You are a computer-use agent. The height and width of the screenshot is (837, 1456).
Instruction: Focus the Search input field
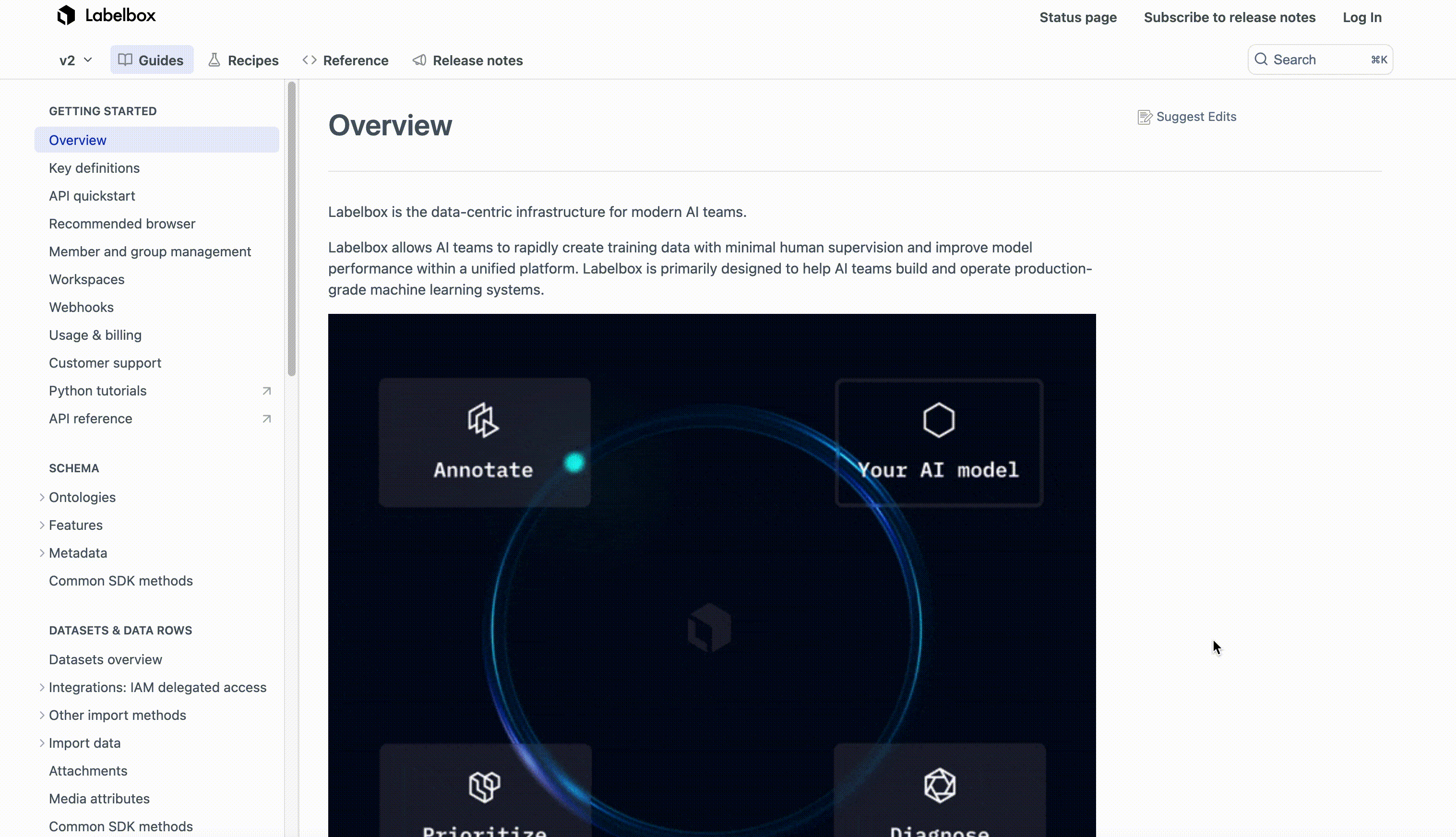[1320, 59]
